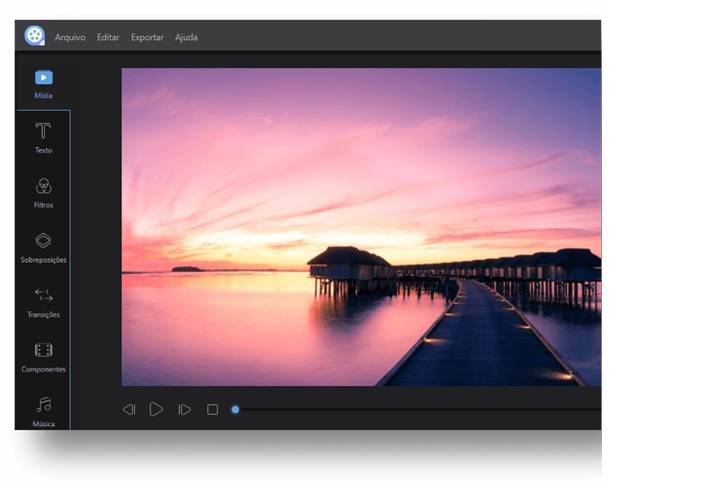Open the Editar menu
This screenshot has height=485, width=720.
tap(108, 37)
